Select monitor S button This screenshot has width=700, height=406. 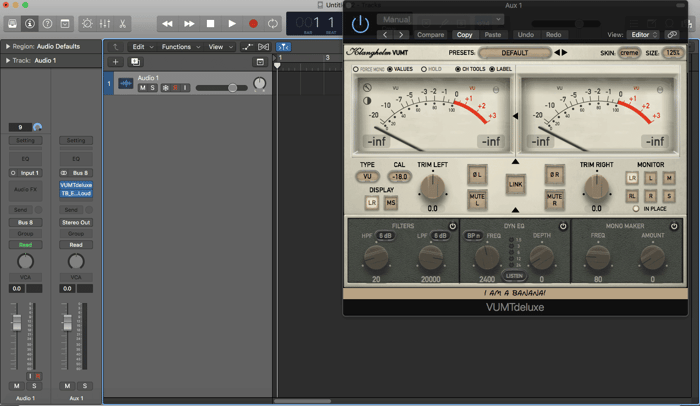pyautogui.click(x=669, y=196)
